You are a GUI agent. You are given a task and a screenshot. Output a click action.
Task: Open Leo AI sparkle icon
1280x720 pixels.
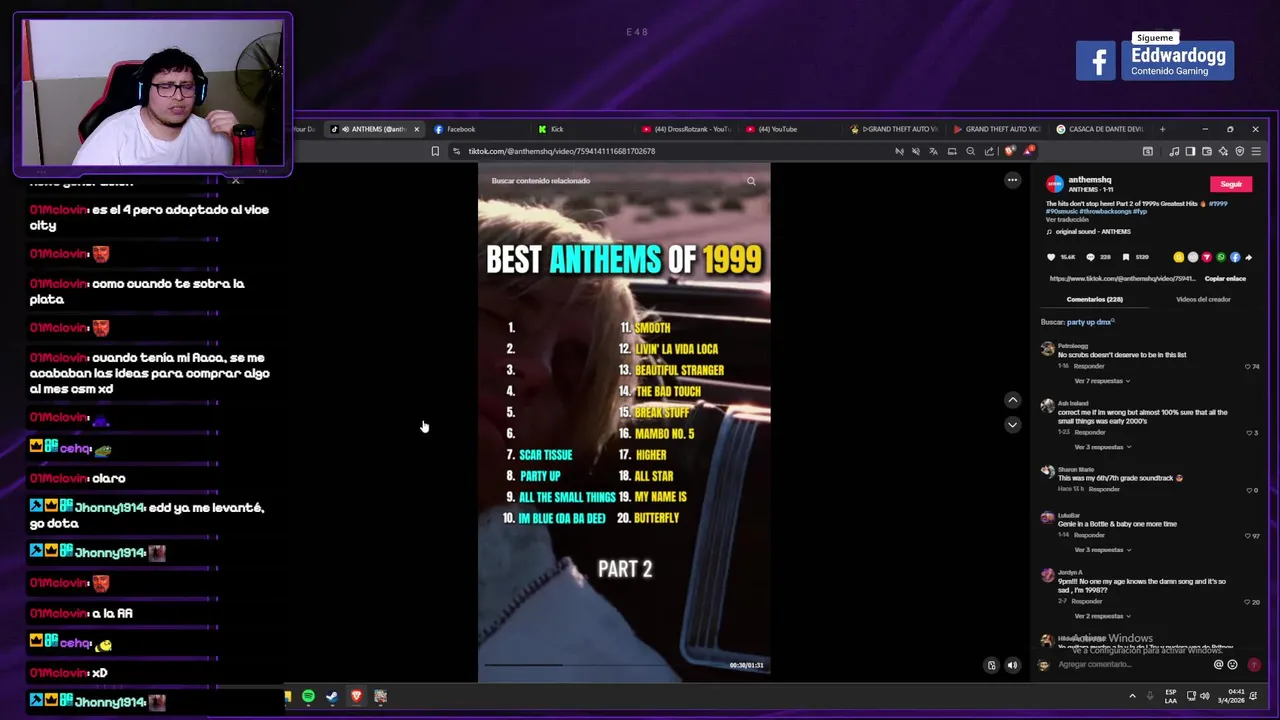tap(1223, 151)
